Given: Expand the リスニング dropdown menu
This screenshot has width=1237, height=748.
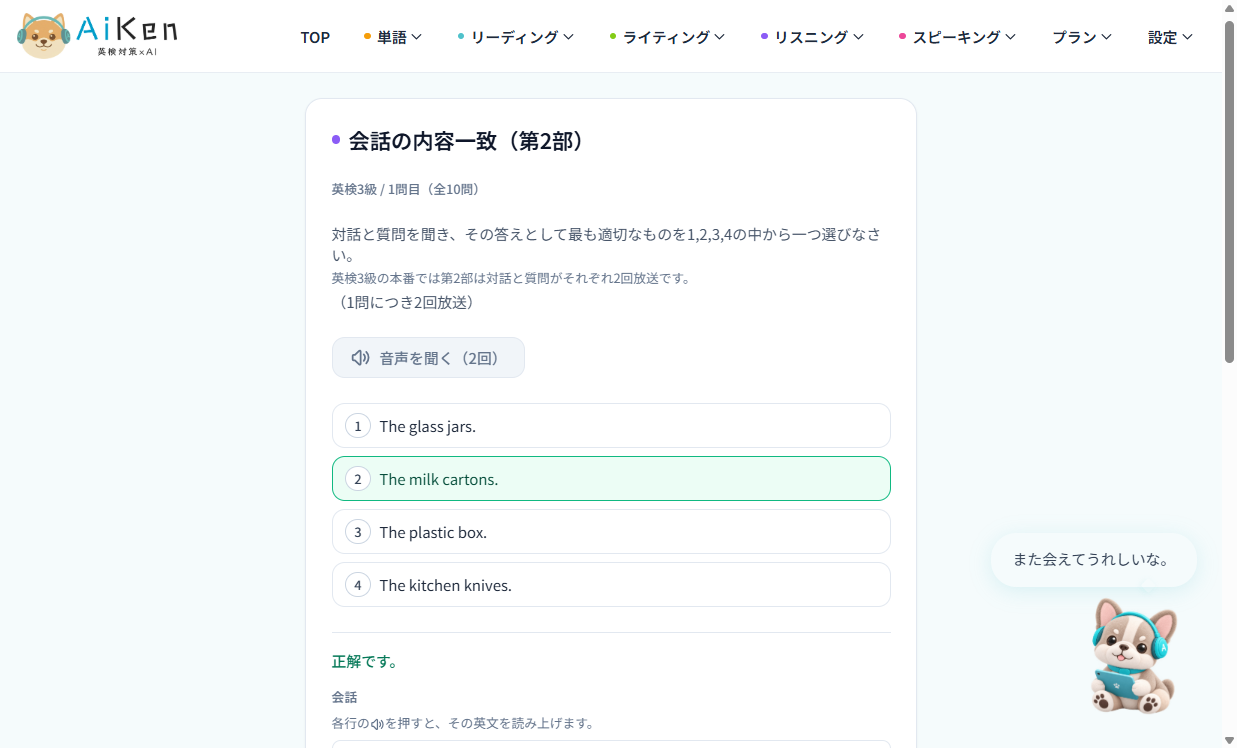Looking at the screenshot, I should pyautogui.click(x=812, y=37).
